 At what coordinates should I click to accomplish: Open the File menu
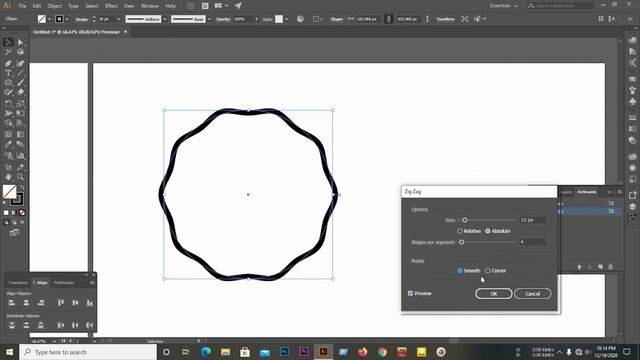pyautogui.click(x=22, y=6)
